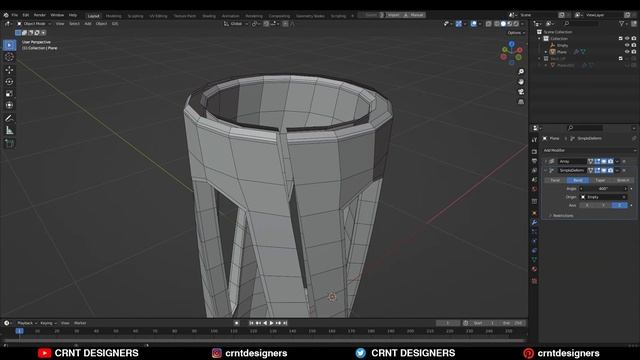The height and width of the screenshot is (360, 640).
Task: Click the viewport zoom magnifier icon
Action: 521,72
